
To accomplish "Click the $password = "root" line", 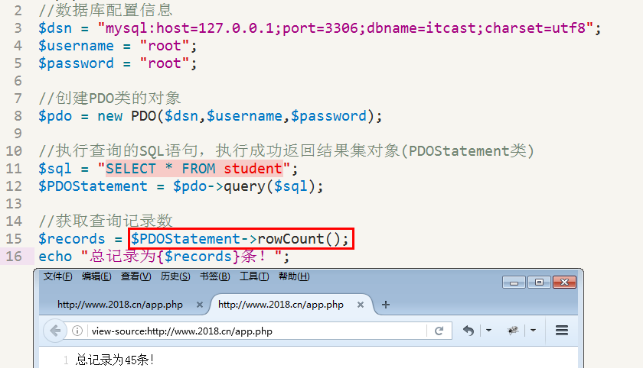I will point(118,64).
